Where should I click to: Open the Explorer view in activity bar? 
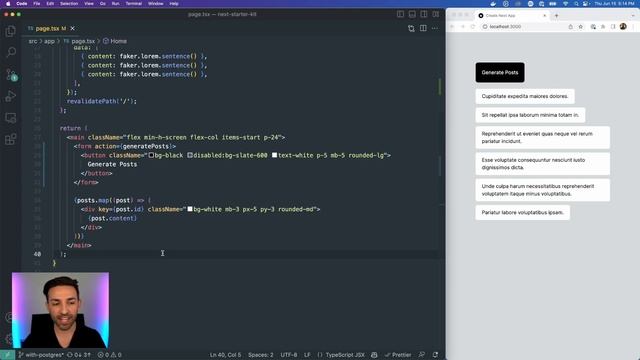[11, 31]
